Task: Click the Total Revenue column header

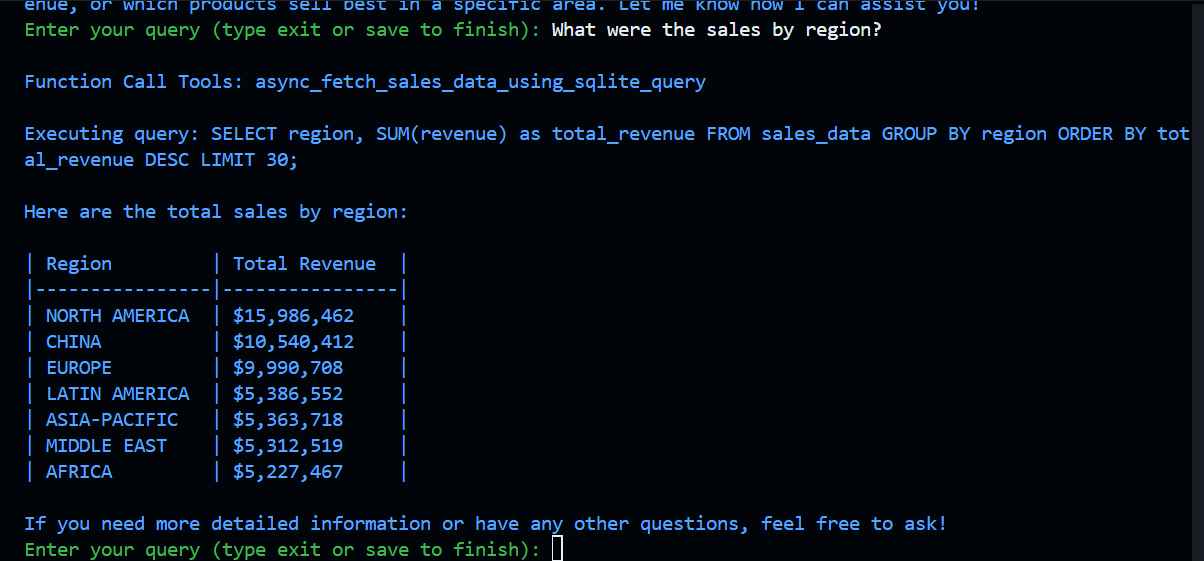Action: pos(304,264)
